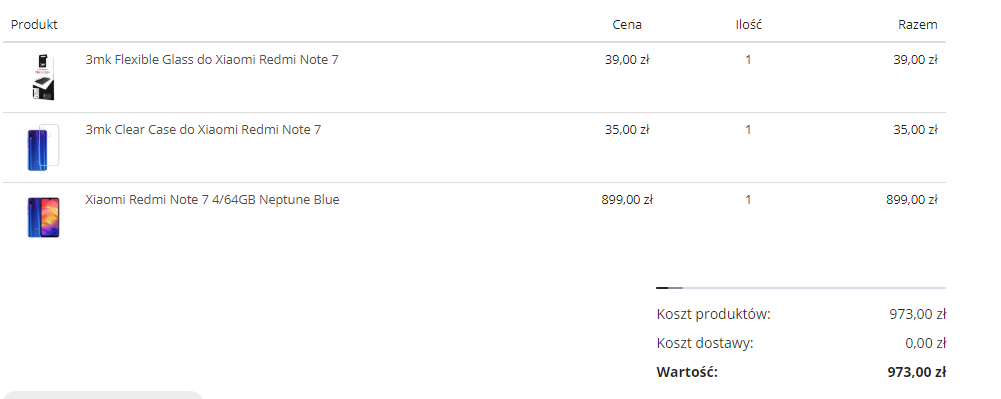Image resolution: width=1001 pixels, height=399 pixels.
Task: Select the 39,00 zł unit price
Action: [x=627, y=60]
